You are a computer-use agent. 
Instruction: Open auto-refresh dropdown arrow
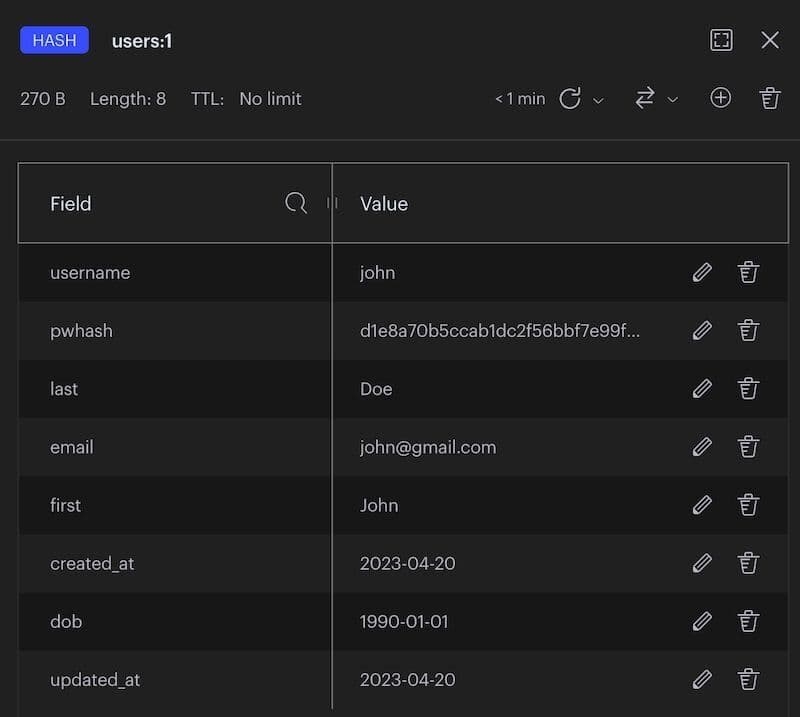pos(599,100)
